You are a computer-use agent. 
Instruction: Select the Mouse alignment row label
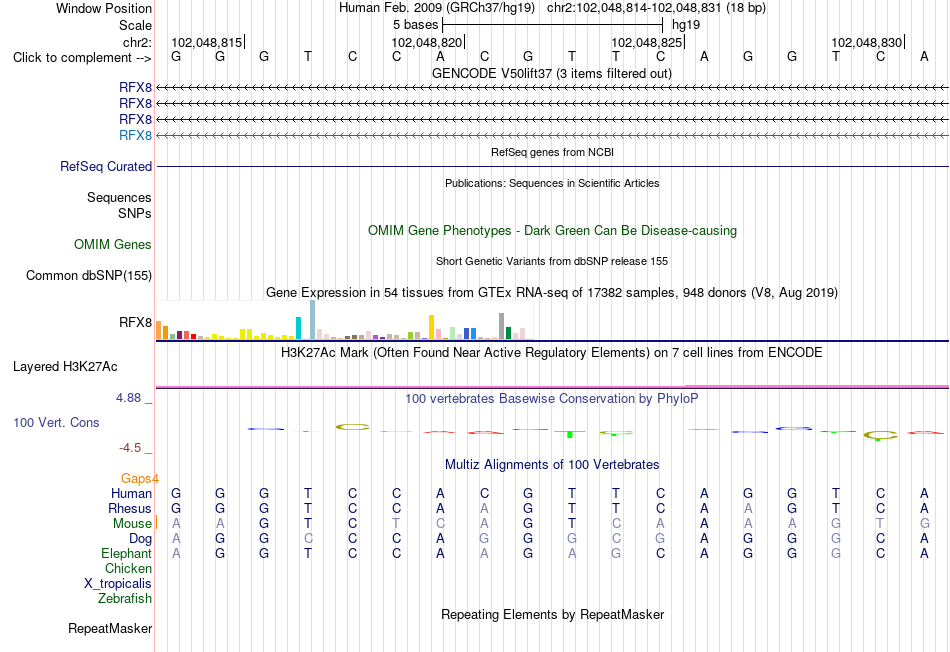coord(132,524)
